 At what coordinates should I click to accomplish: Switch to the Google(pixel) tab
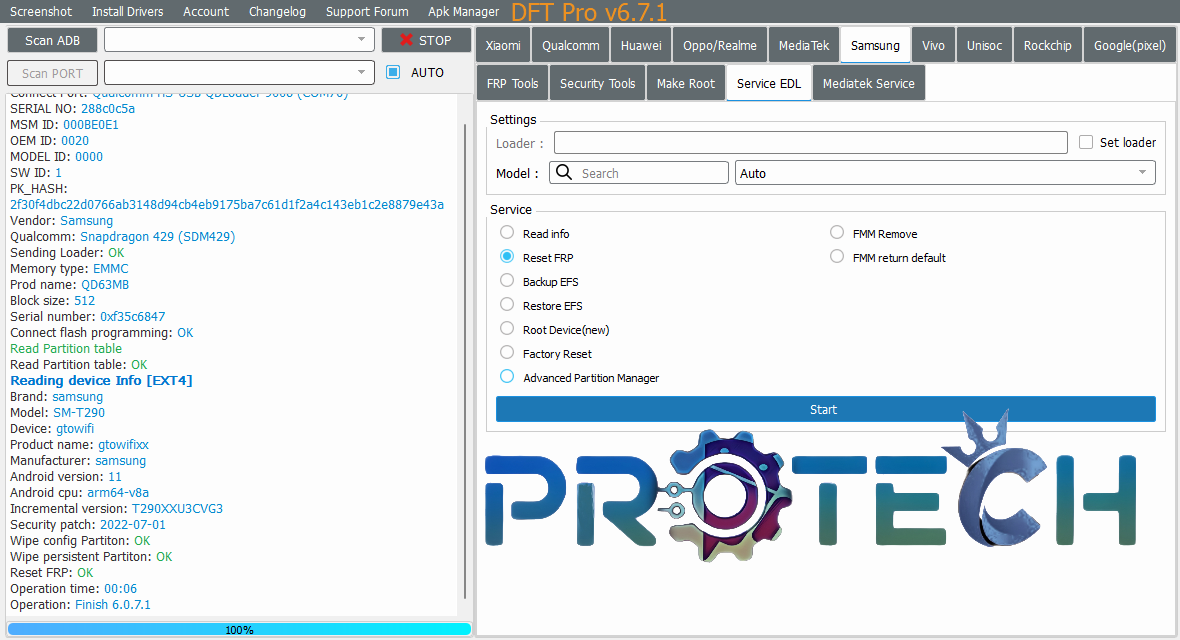point(1130,45)
